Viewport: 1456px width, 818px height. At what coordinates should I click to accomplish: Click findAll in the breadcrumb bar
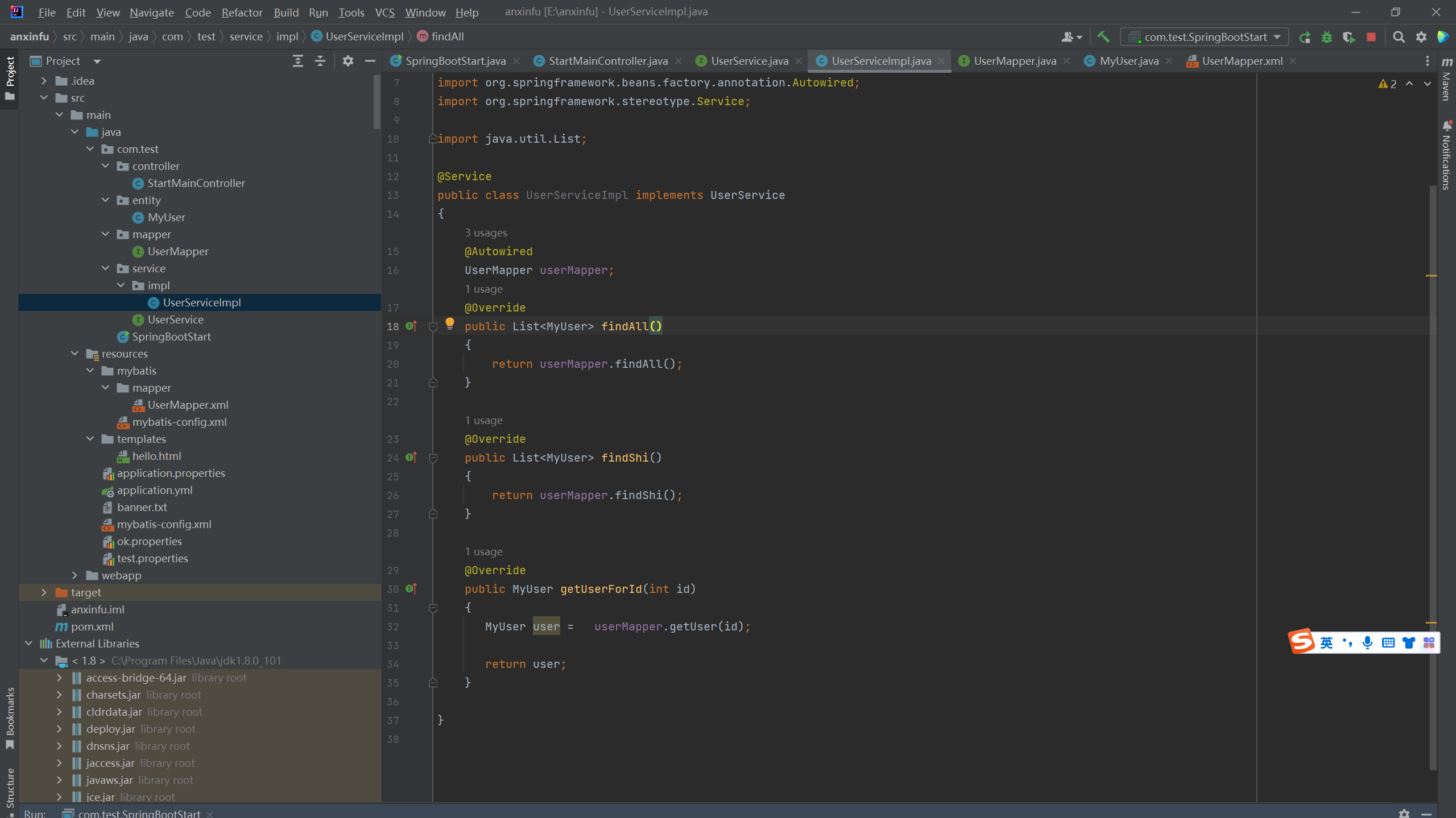point(447,36)
